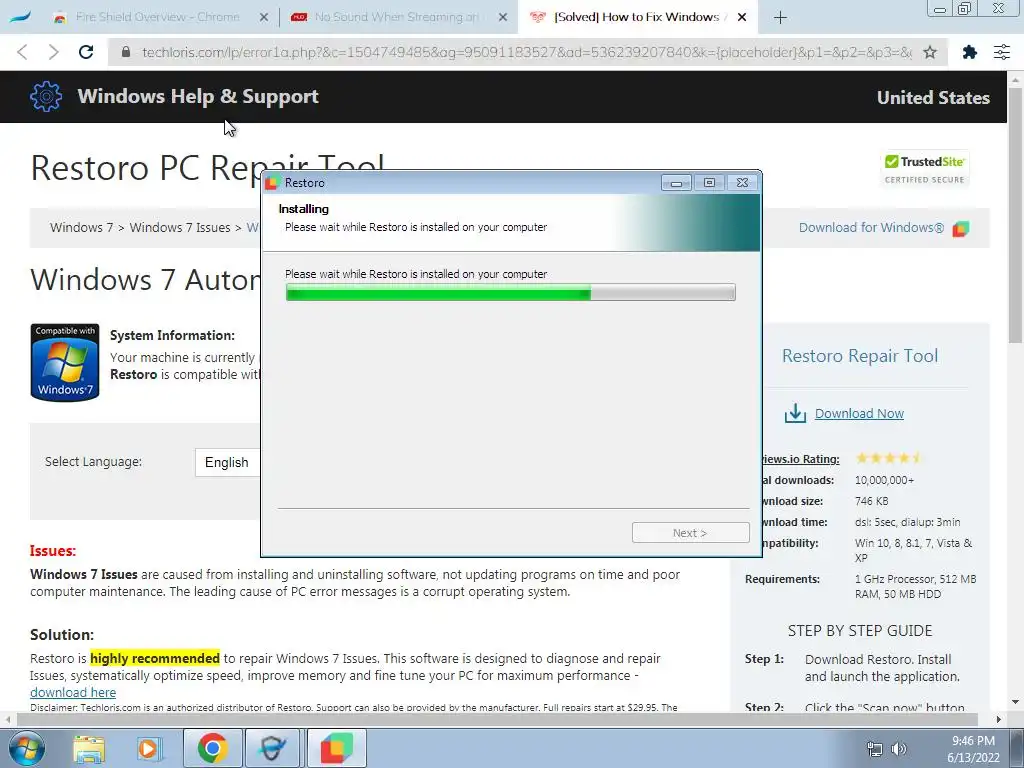Click the Next button in Restoro installer
The width and height of the screenshot is (1024, 768).
pyautogui.click(x=690, y=533)
